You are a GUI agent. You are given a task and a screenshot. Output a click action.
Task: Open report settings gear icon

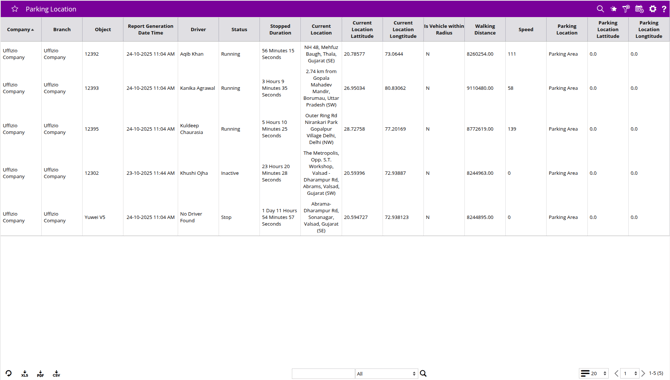click(x=652, y=9)
